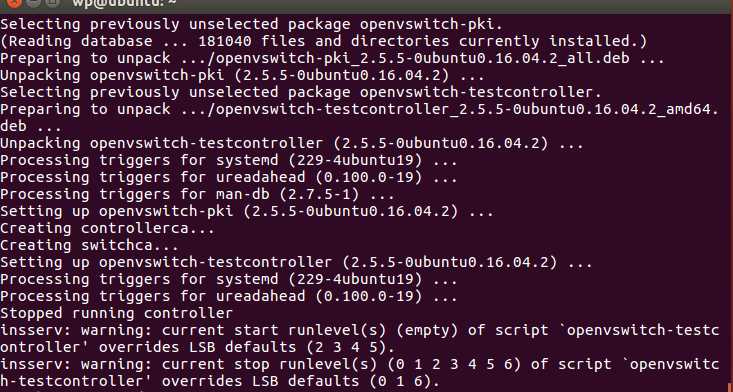
Task: Click the 'Setting up openvswitch-pki' line
Action: click(247, 211)
